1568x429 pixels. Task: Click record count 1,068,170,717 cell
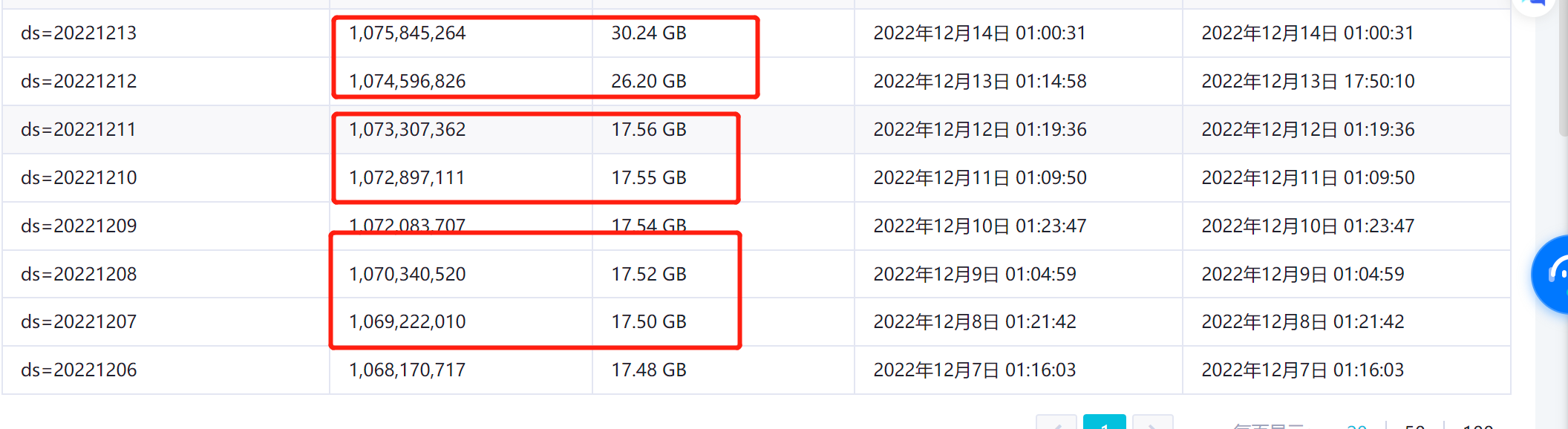pyautogui.click(x=407, y=370)
